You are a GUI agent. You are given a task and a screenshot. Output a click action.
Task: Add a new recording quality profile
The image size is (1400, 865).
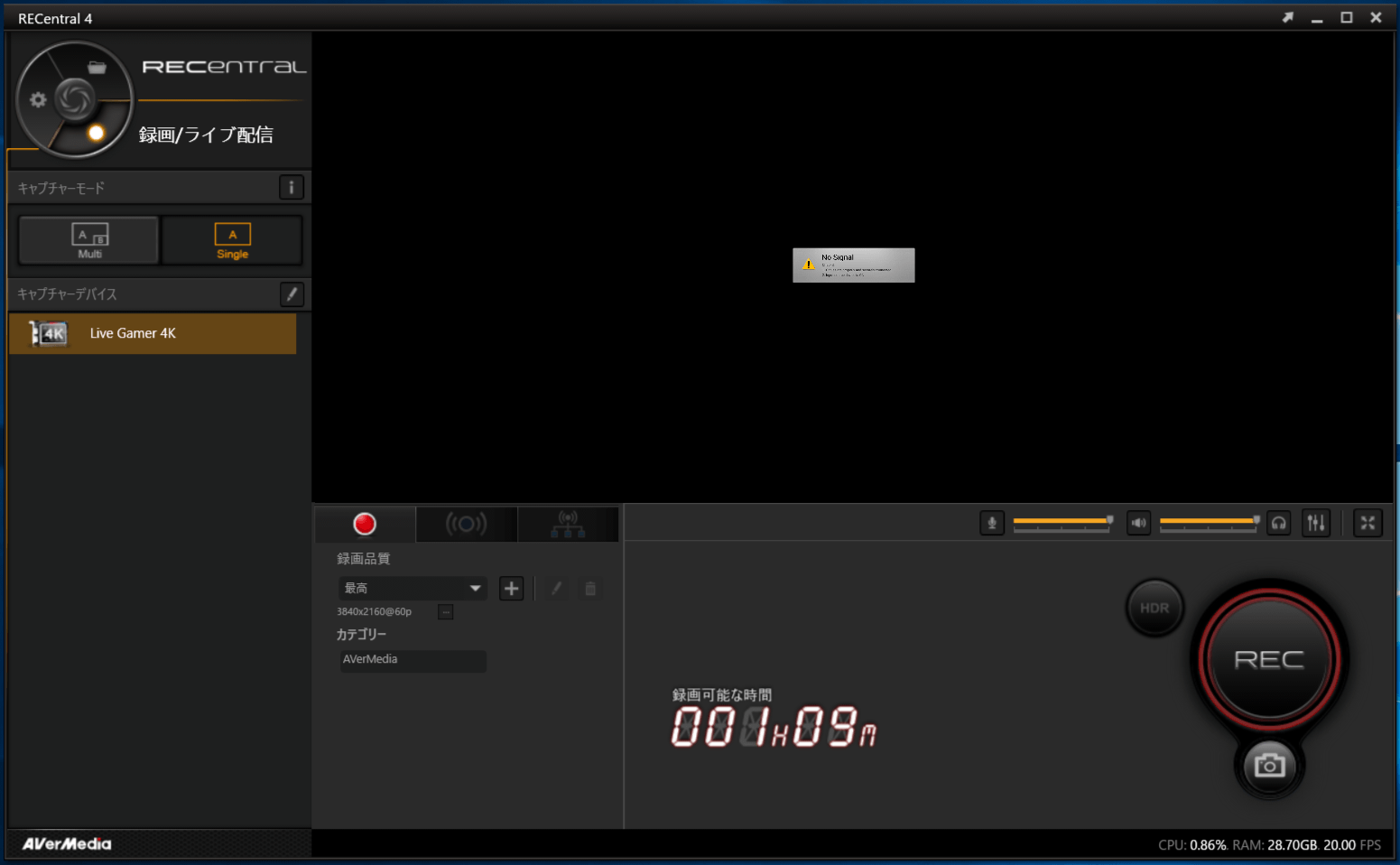(511, 589)
